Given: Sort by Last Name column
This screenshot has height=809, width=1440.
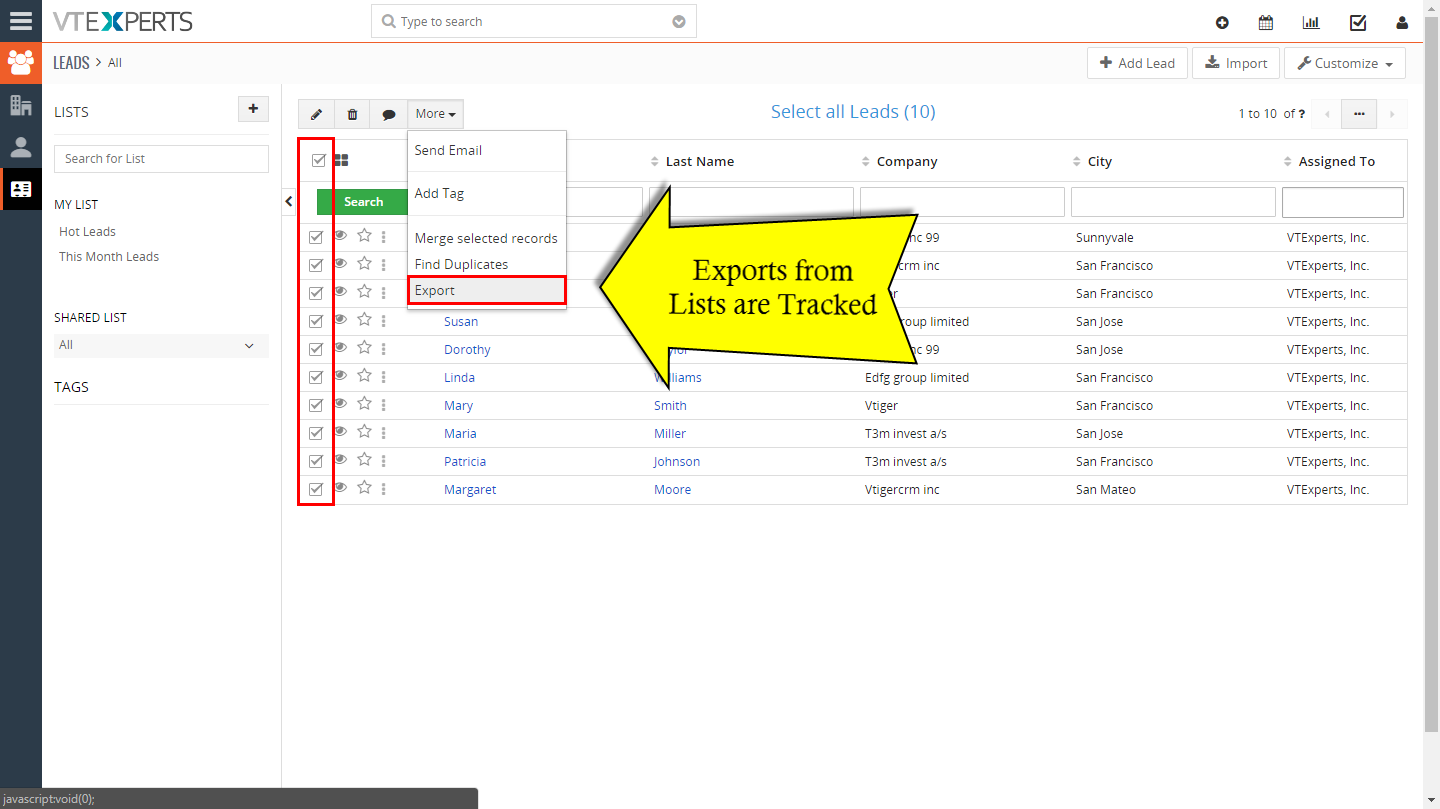Looking at the screenshot, I should click(x=700, y=161).
